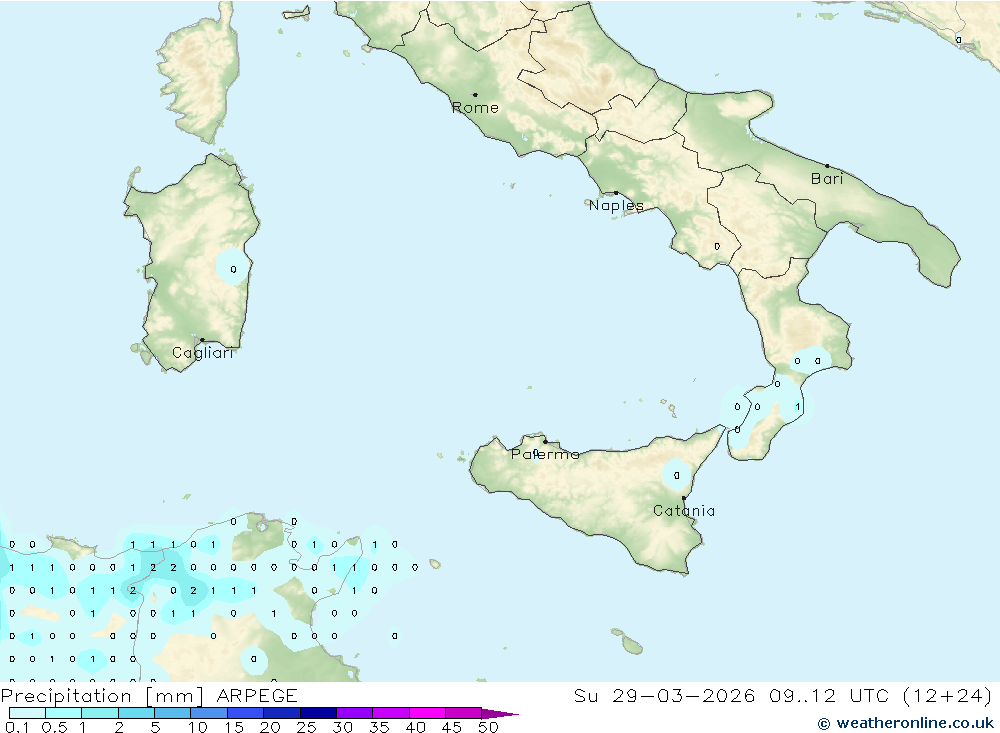
Task: Click the (12+24) forecast run text
Action: pos(947,695)
